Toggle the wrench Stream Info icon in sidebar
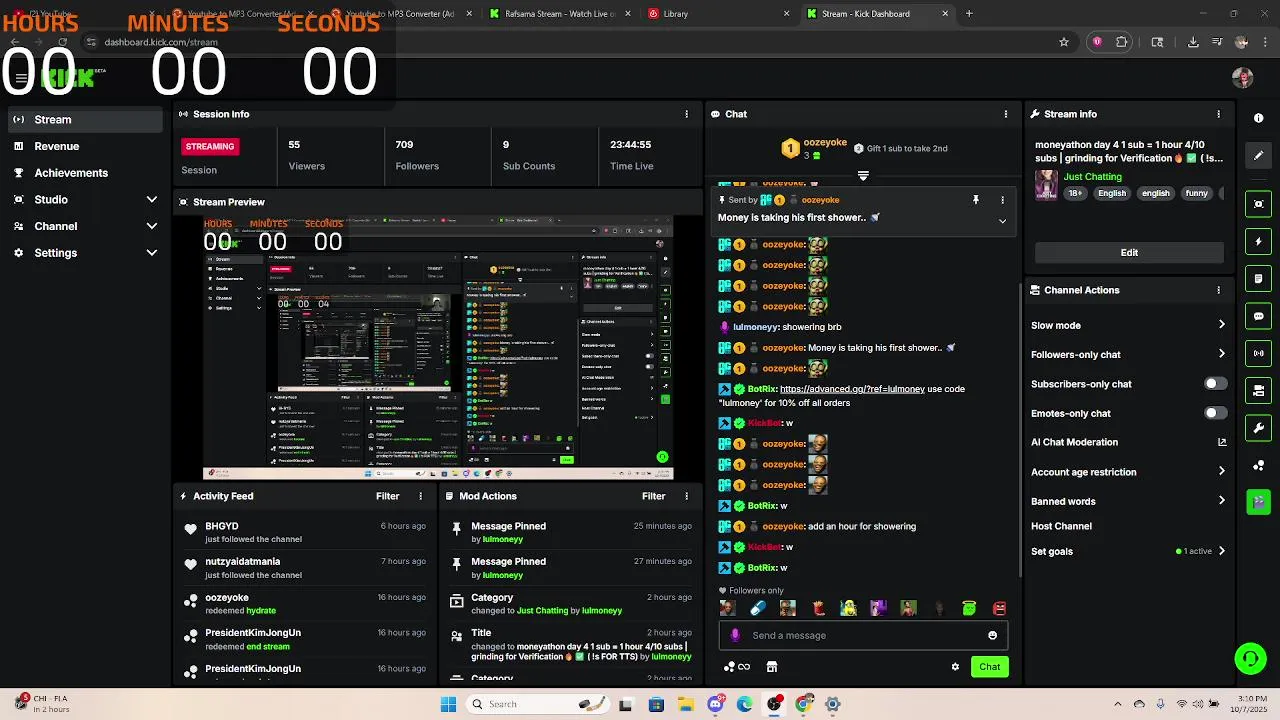This screenshot has height=720, width=1280. coord(1258,428)
